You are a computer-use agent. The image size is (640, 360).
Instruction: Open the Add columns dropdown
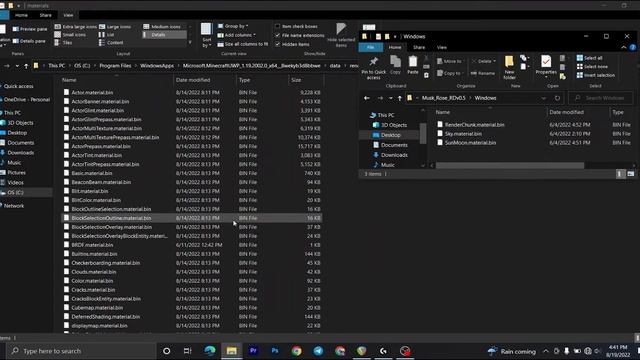237,35
